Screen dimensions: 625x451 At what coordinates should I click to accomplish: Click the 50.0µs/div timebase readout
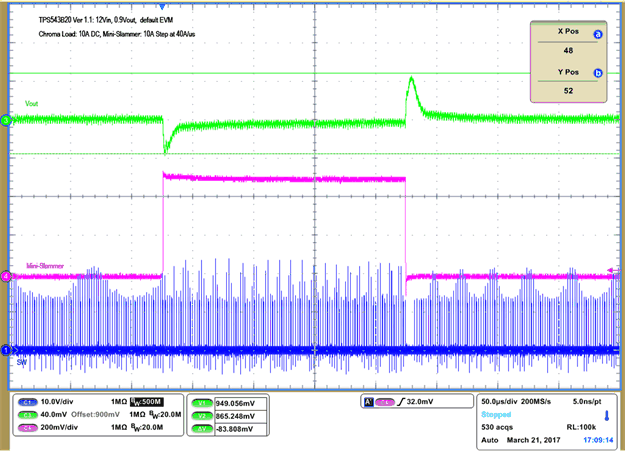(499, 402)
